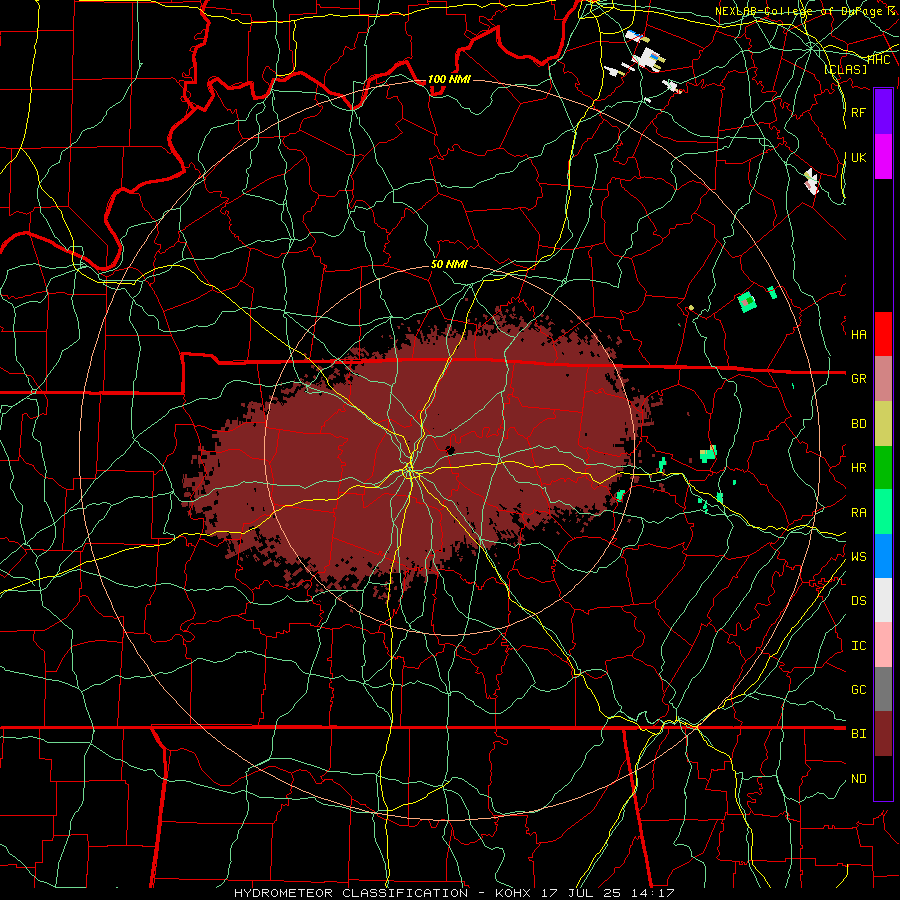Click the 'HHC' product code text
The height and width of the screenshot is (900, 900).
pos(879,59)
